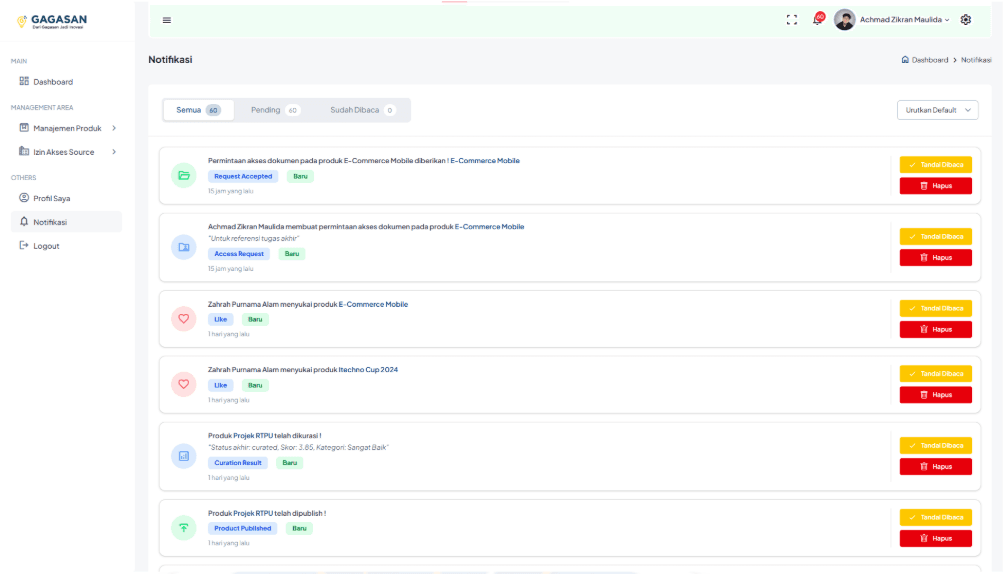
Task: Click Like badge in E-Commerce Mobile notification
Action: [220, 319]
